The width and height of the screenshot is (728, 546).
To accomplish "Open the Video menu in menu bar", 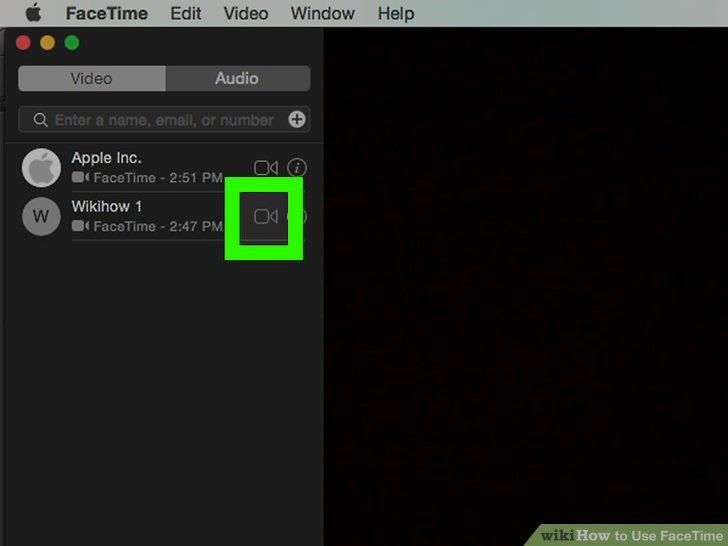I will click(246, 13).
